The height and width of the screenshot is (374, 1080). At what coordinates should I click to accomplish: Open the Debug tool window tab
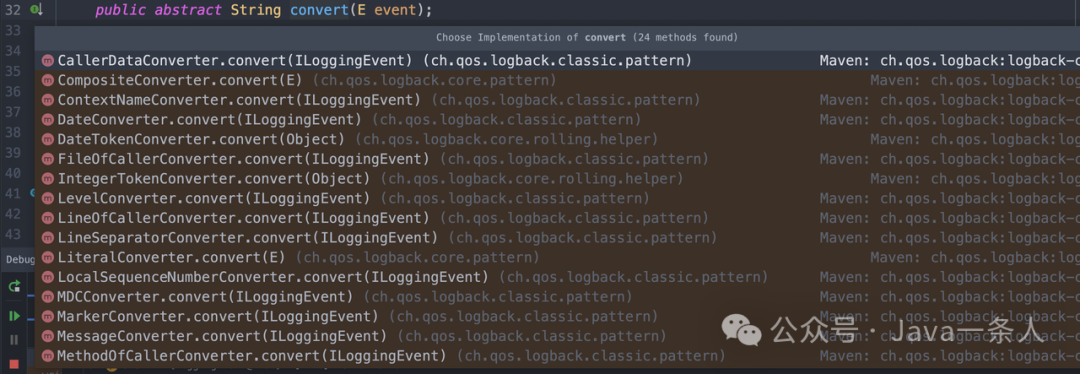coord(17,260)
